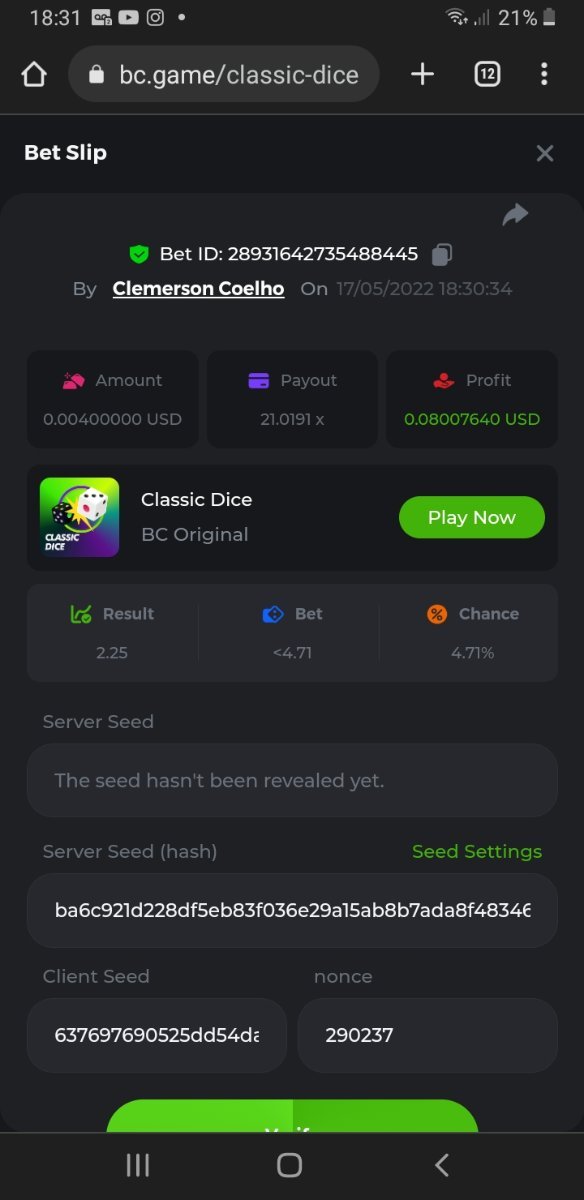
Task: Tap the Android back navigation arrow
Action: pyautogui.click(x=442, y=1165)
